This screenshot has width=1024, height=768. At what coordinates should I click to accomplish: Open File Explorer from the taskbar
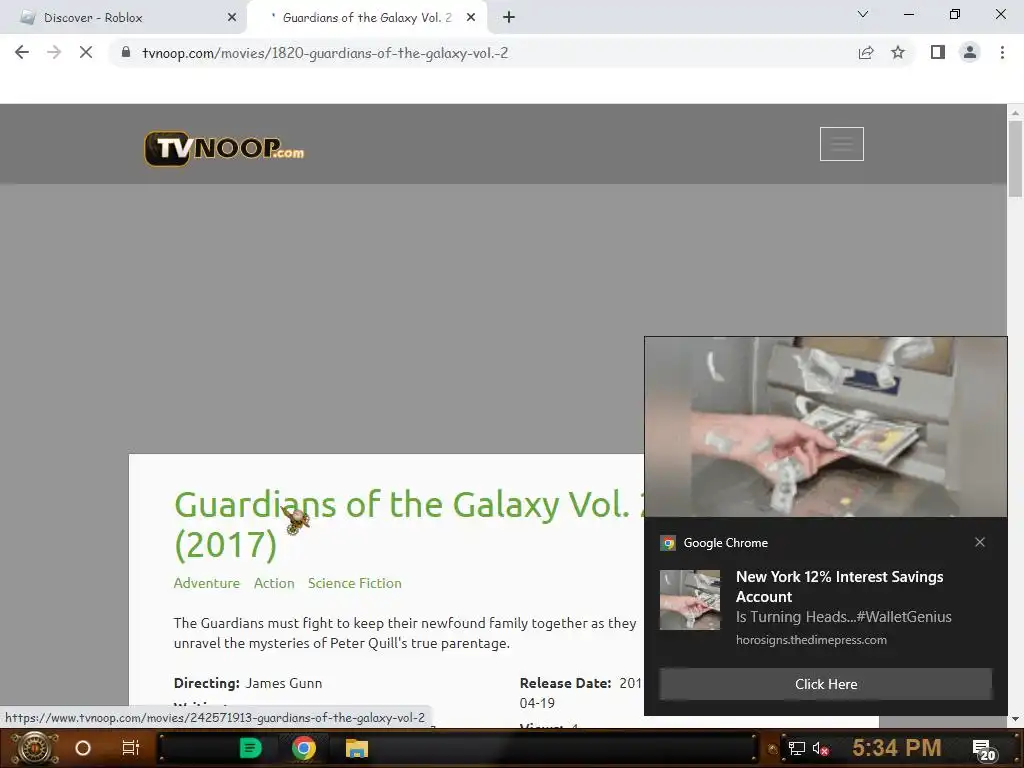click(357, 748)
